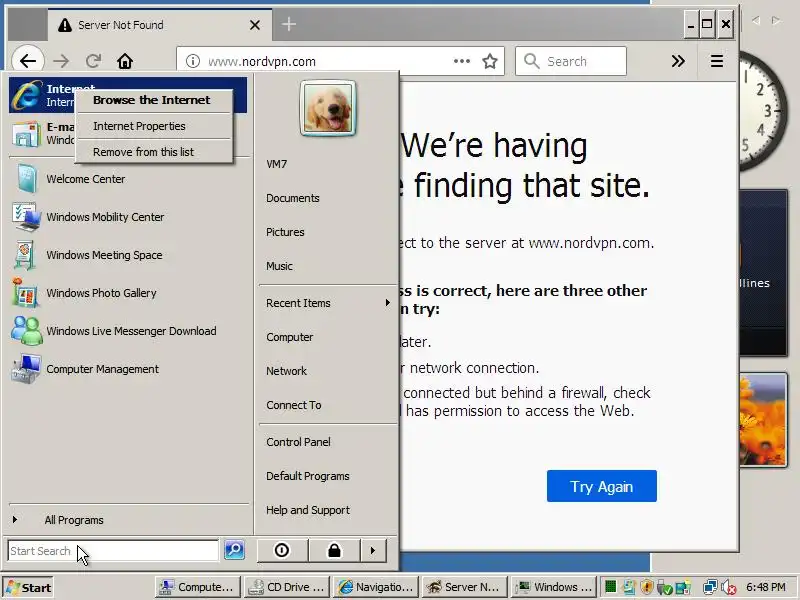Viewport: 800px width, 600px height.
Task: Click Connect To in Start menu
Action: pos(294,405)
